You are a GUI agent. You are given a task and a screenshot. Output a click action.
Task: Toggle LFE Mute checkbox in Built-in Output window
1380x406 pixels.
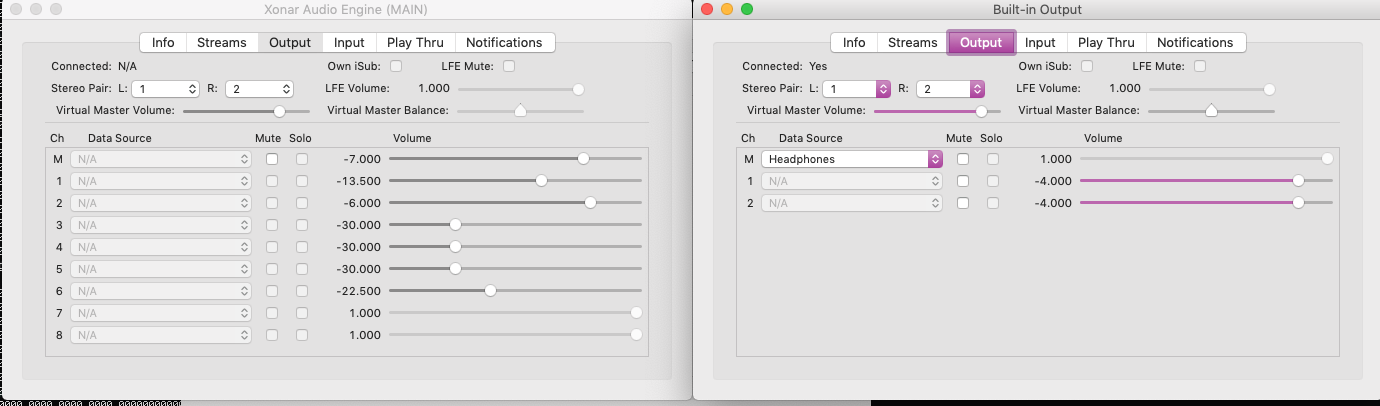(x=1200, y=66)
